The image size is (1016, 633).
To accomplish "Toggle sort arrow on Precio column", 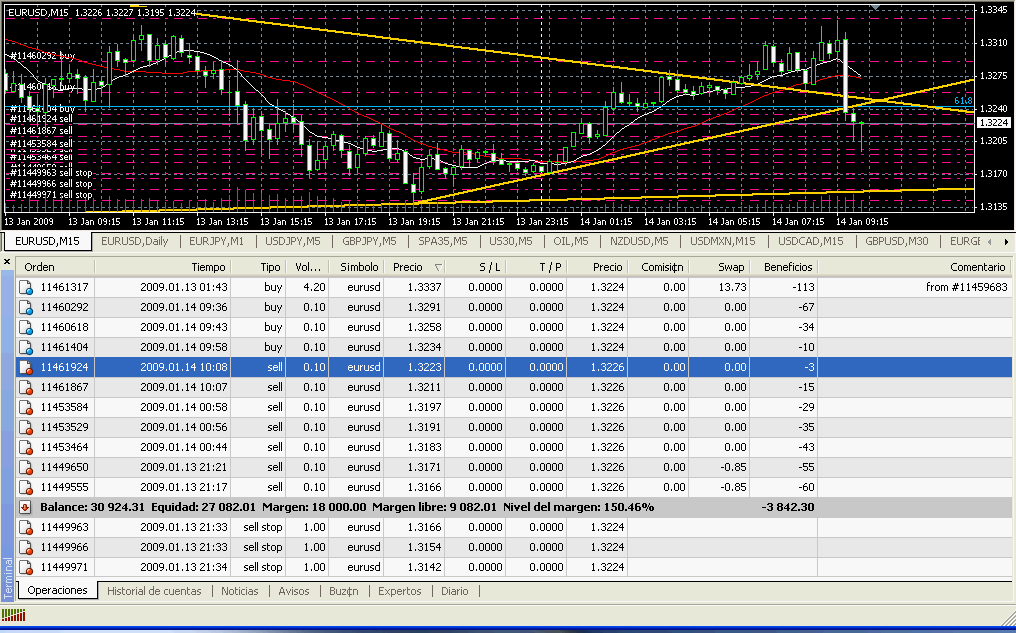I will point(438,267).
